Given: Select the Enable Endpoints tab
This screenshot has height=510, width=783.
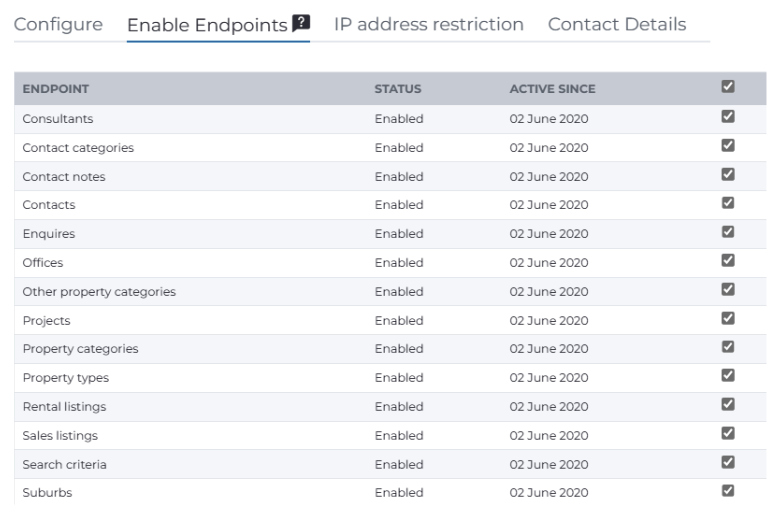Looking at the screenshot, I should click(207, 25).
